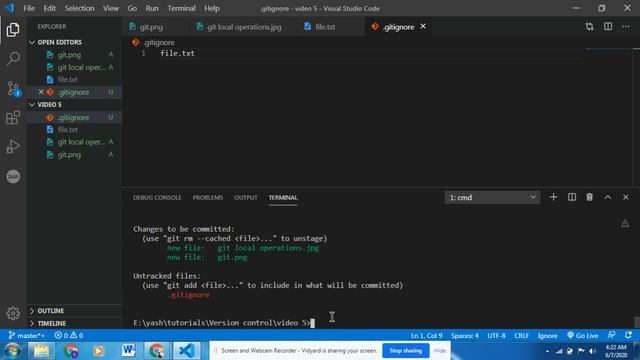Open File Explorer from the taskbar
The width and height of the screenshot is (640, 360).
41,351
